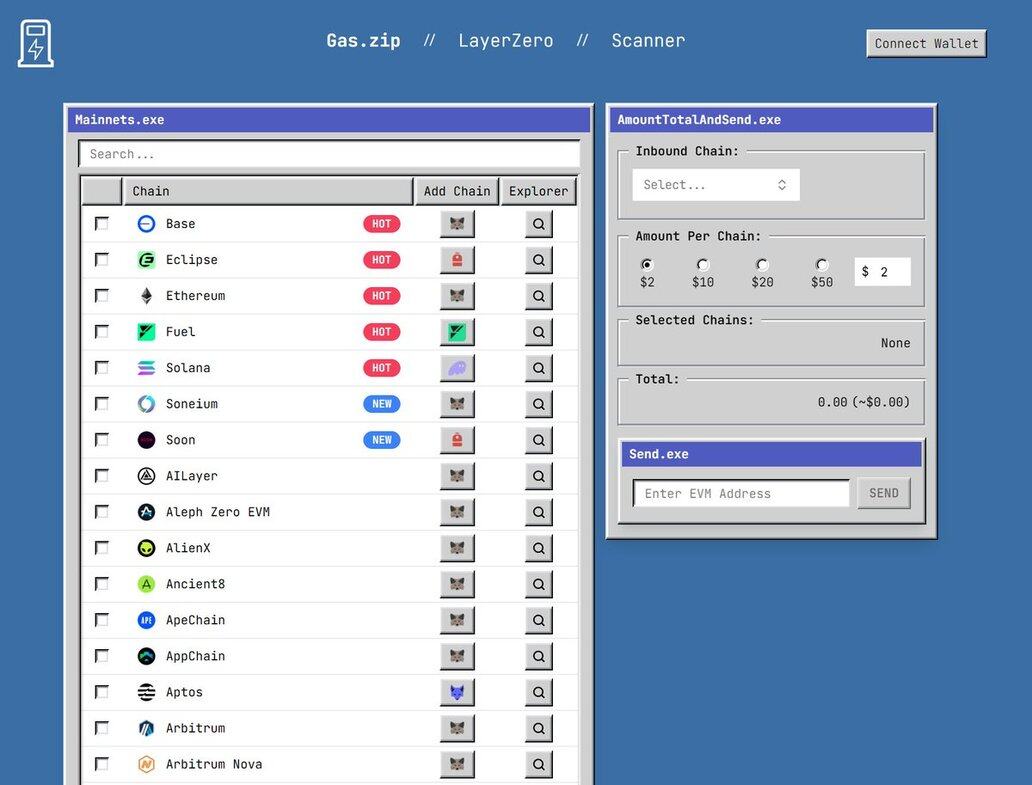Click the gas pump logo icon
Viewport: 1032px width, 785px height.
(36, 43)
